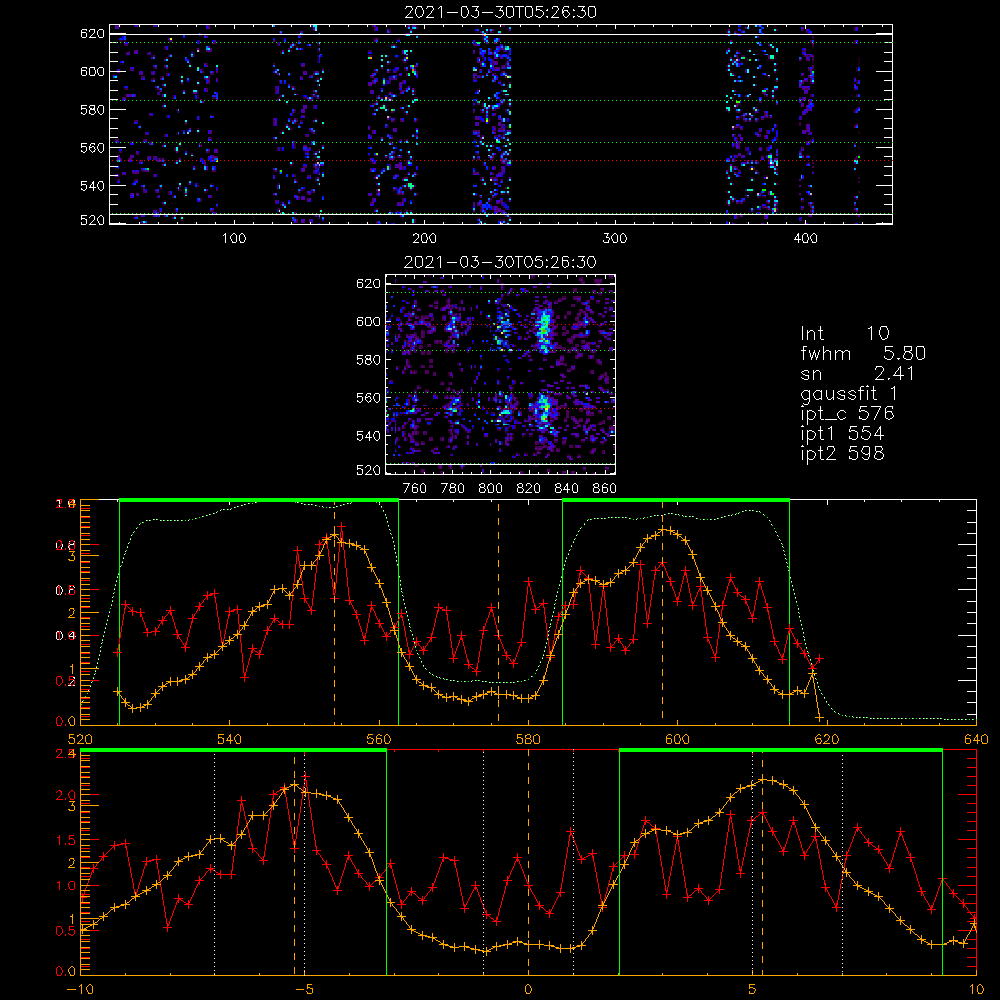Click the left green bar atop profile plot

(x=259, y=500)
